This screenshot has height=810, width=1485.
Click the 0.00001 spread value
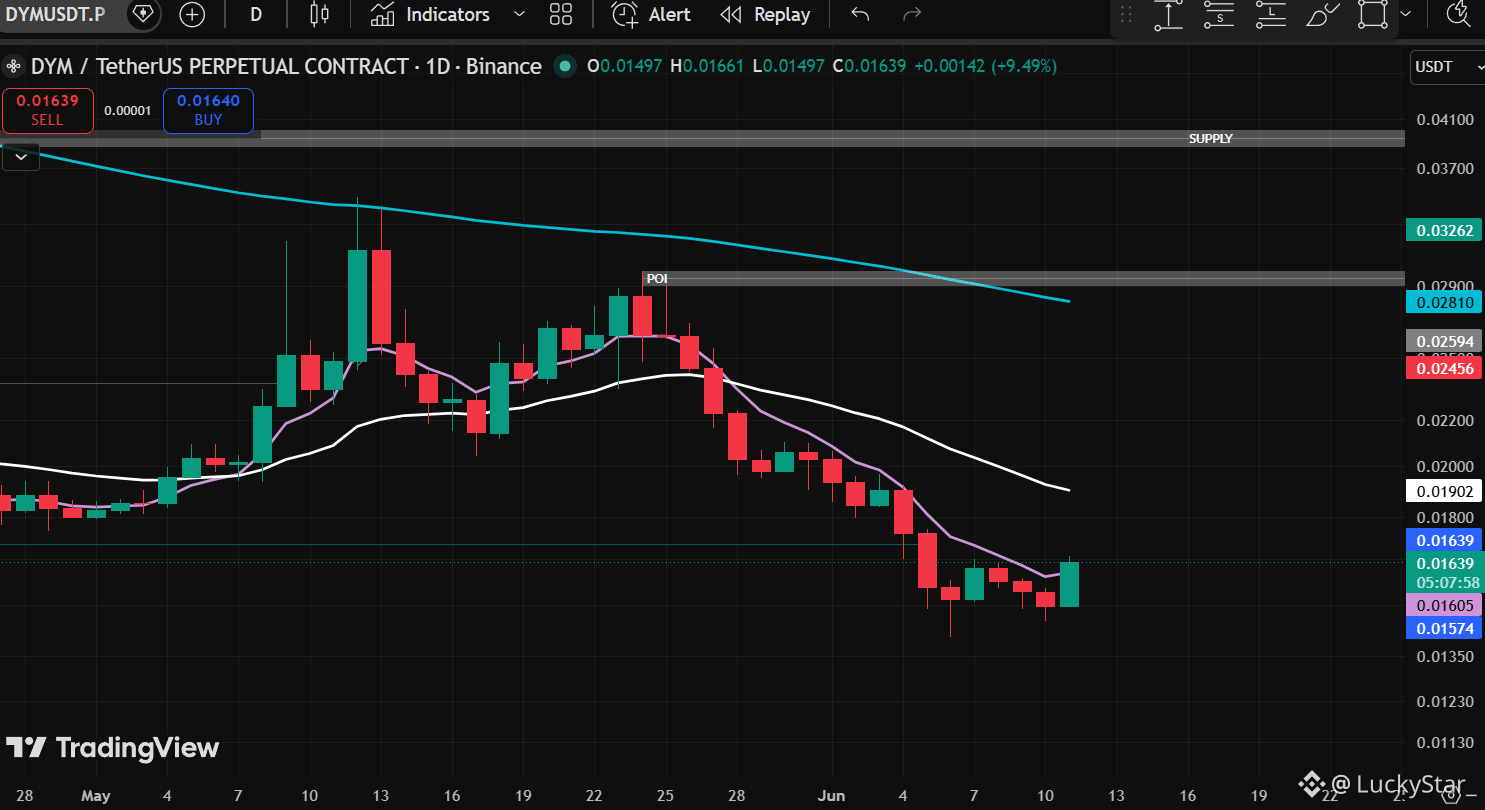[127, 110]
